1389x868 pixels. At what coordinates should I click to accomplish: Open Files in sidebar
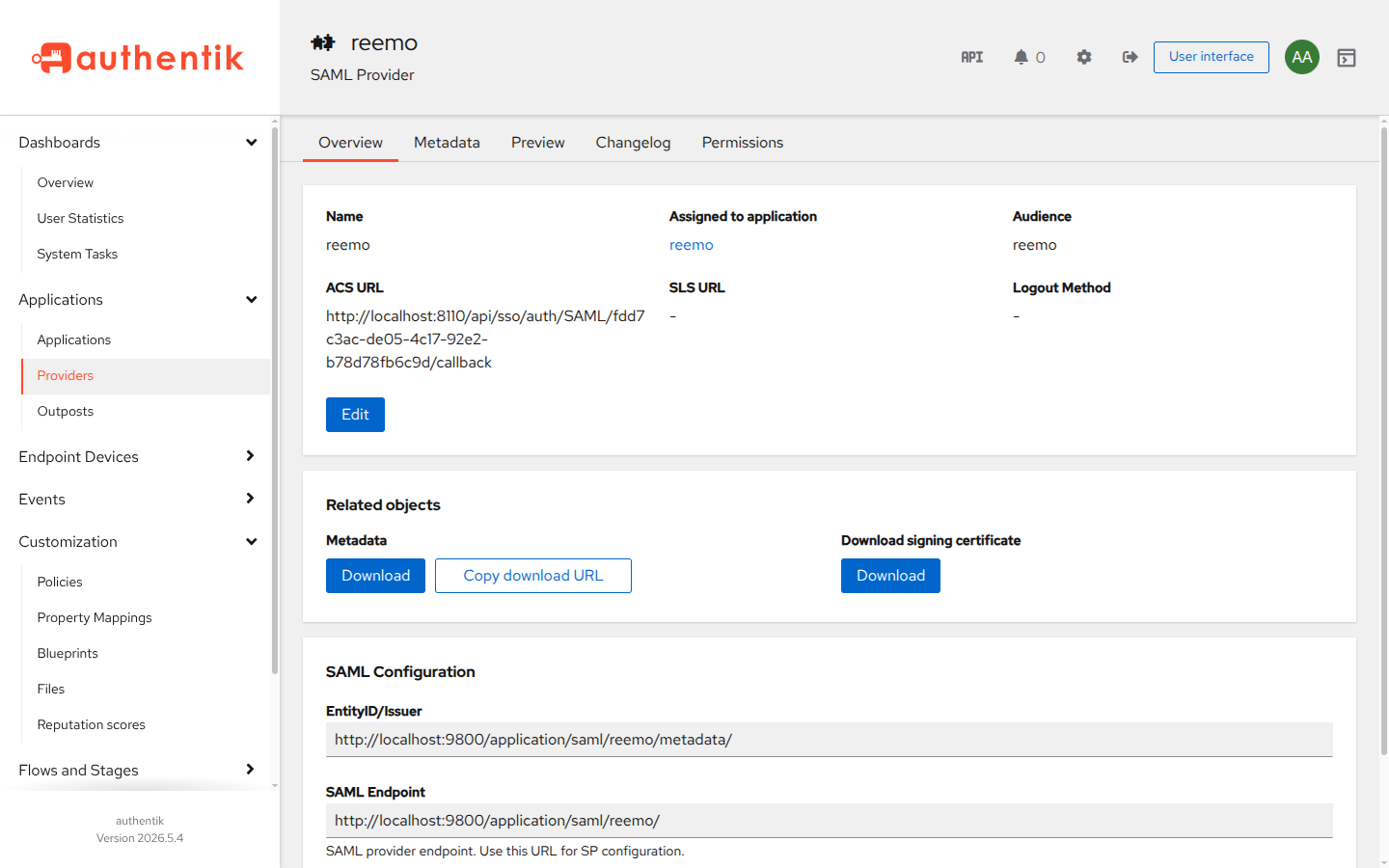click(146, 689)
